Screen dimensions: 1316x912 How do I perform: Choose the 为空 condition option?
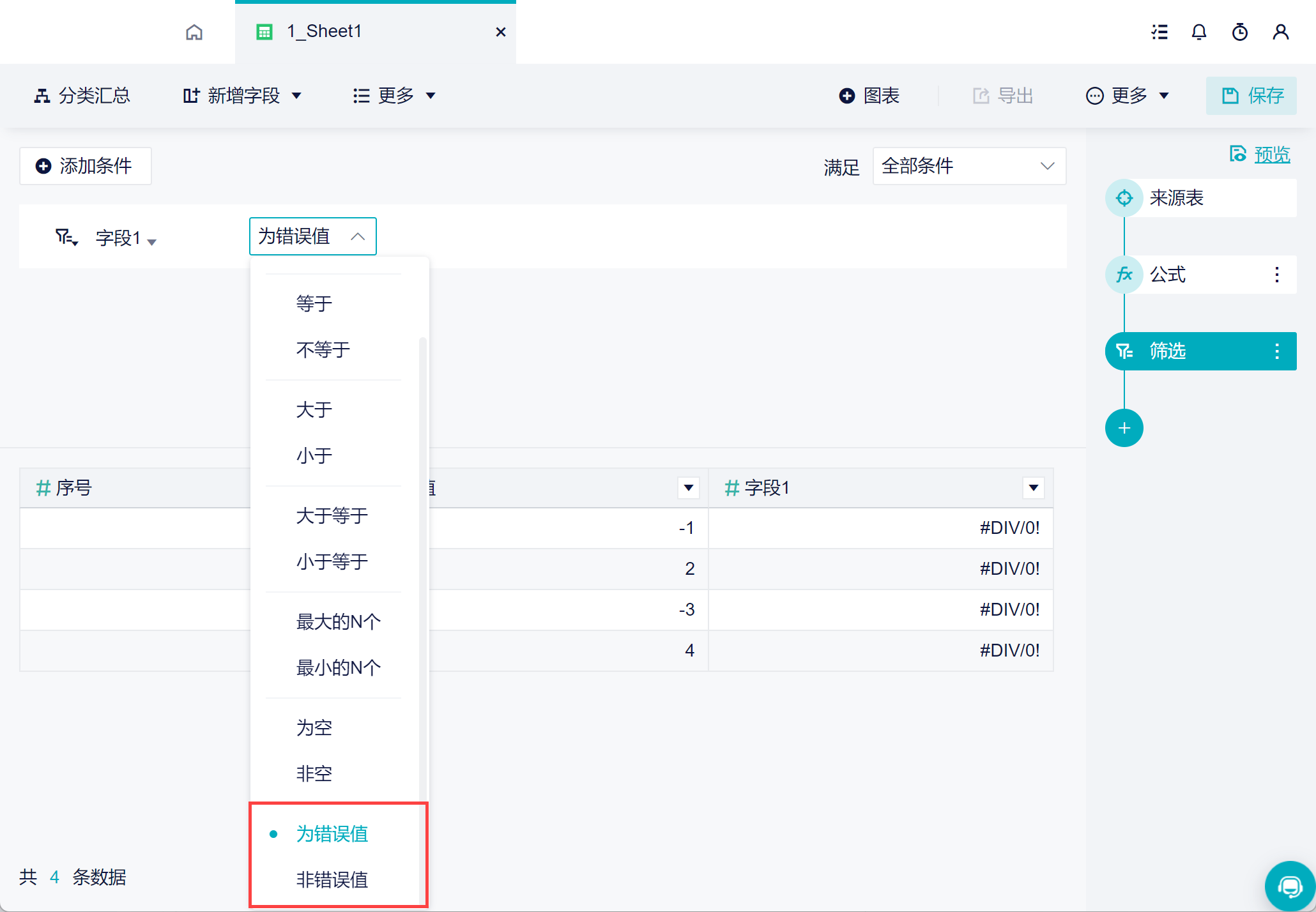tap(314, 727)
